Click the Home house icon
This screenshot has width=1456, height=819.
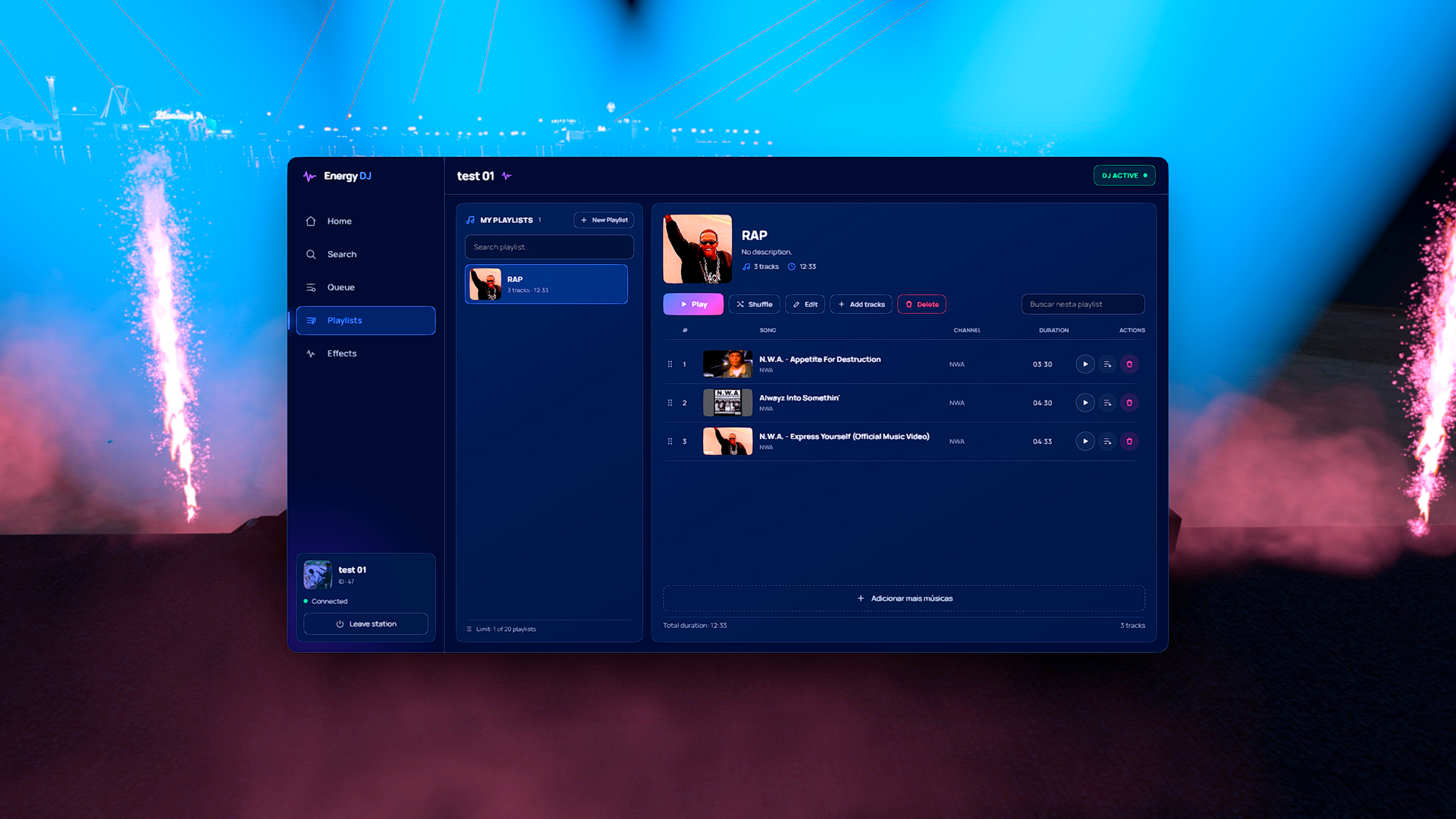311,221
